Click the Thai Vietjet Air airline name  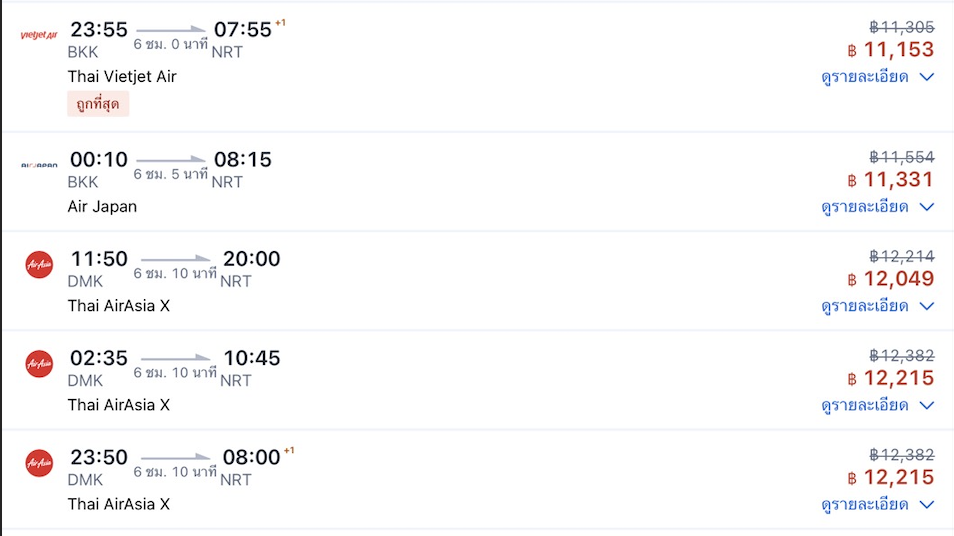[122, 77]
